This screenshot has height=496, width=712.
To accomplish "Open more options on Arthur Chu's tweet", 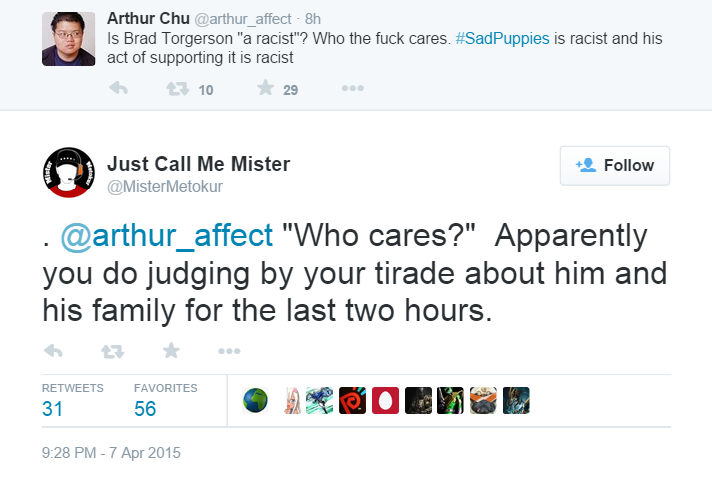I will pyautogui.click(x=353, y=88).
